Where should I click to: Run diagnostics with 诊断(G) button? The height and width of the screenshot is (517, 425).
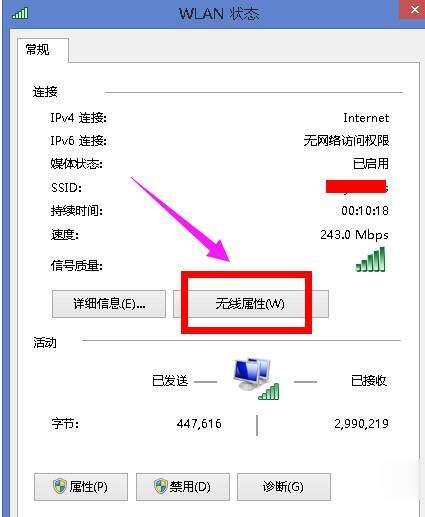(284, 487)
